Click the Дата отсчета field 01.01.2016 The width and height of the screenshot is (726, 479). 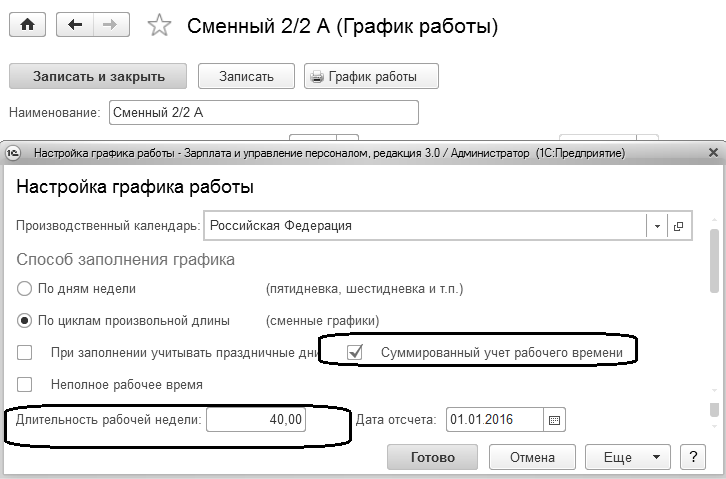tap(494, 420)
